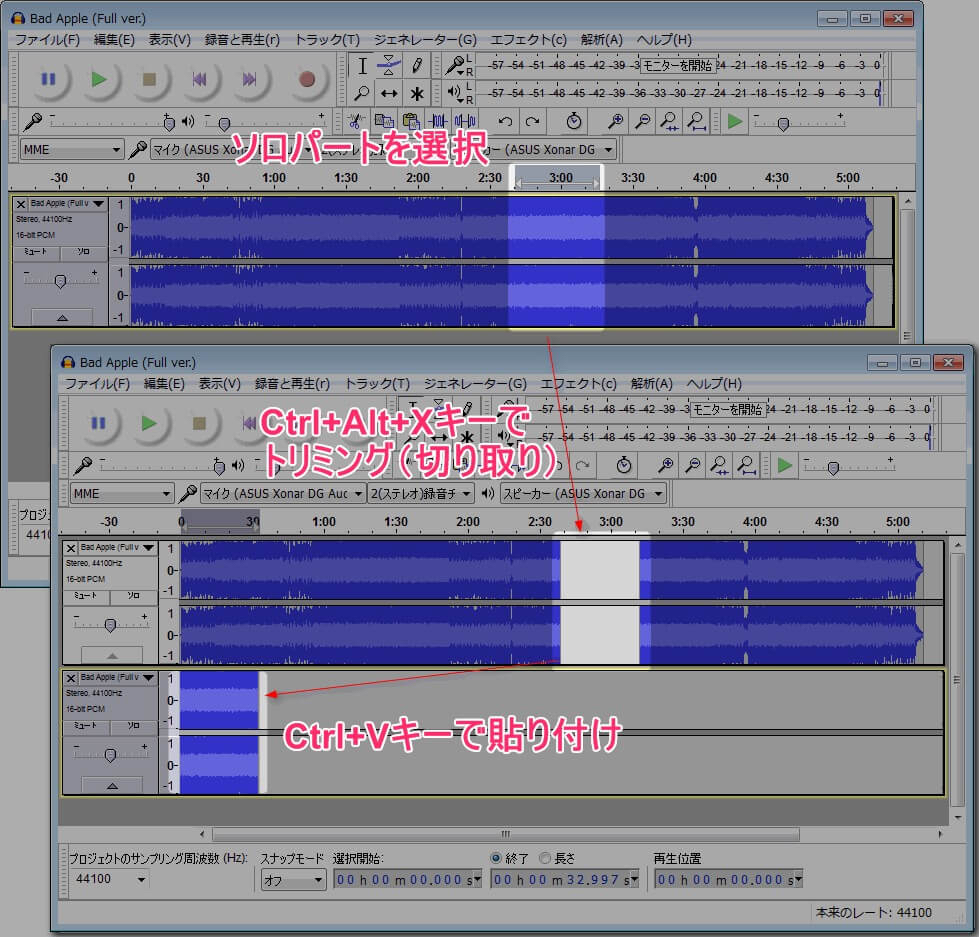Open エフェクト(c) menu in front window
The width and height of the screenshot is (979, 937).
click(578, 383)
